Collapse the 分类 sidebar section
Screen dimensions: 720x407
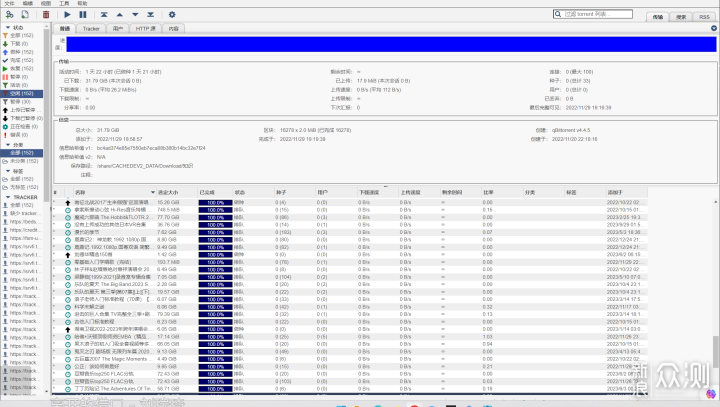[x=8, y=145]
